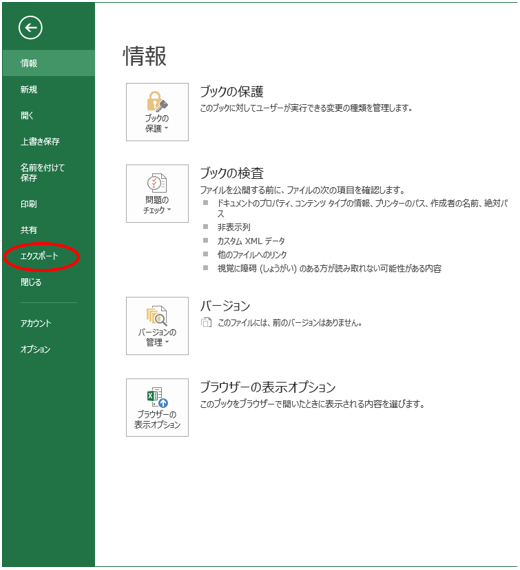520x570 pixels.
Task: Choose 上書き保存 from the sidebar
Action: (x=40, y=141)
